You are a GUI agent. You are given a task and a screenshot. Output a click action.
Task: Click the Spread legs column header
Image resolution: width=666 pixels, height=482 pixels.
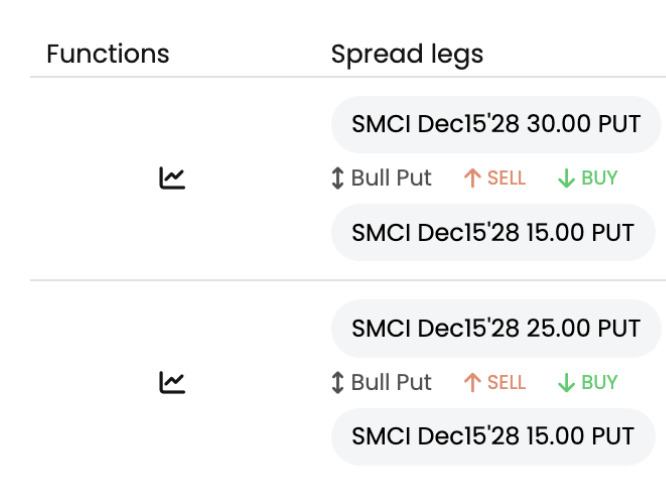[407, 55]
